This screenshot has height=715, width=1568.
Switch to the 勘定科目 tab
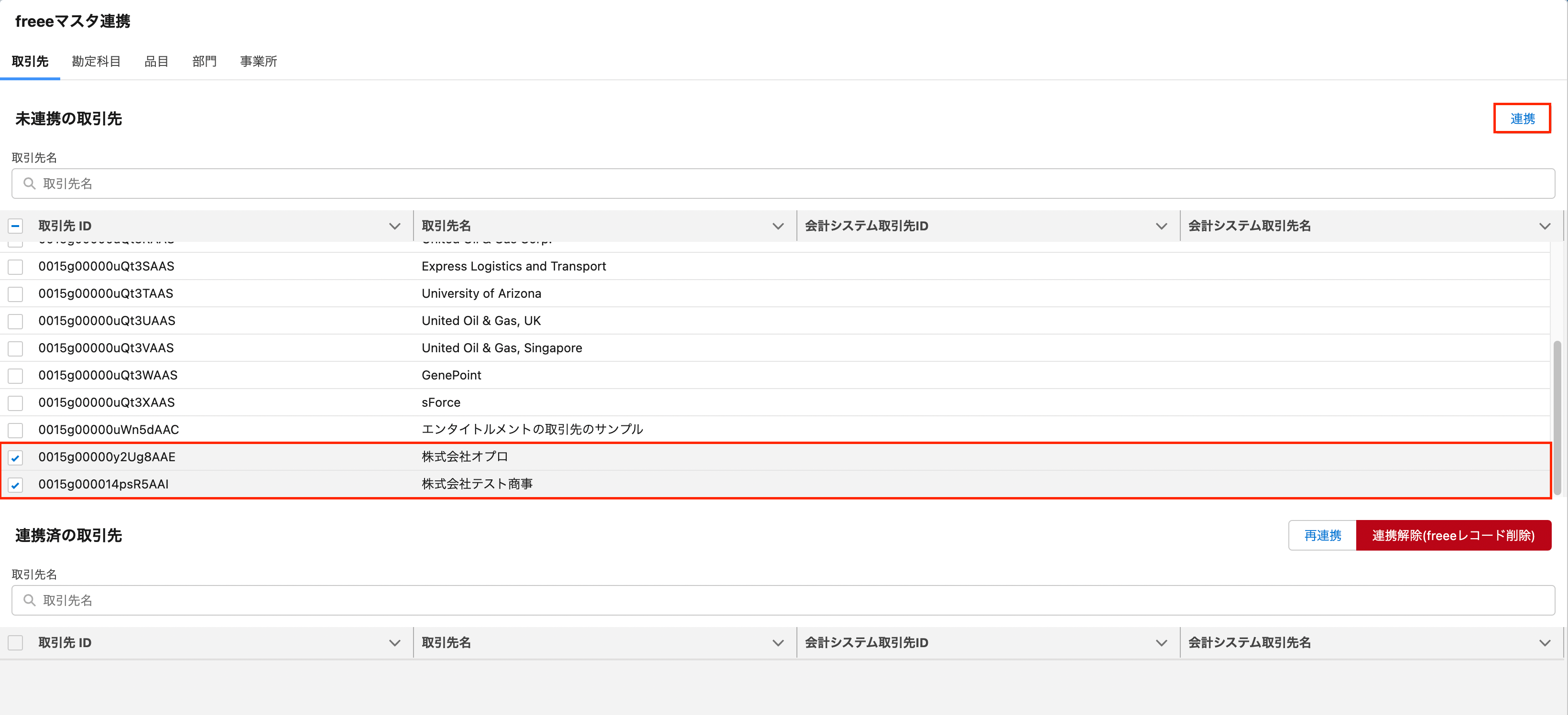pos(96,62)
